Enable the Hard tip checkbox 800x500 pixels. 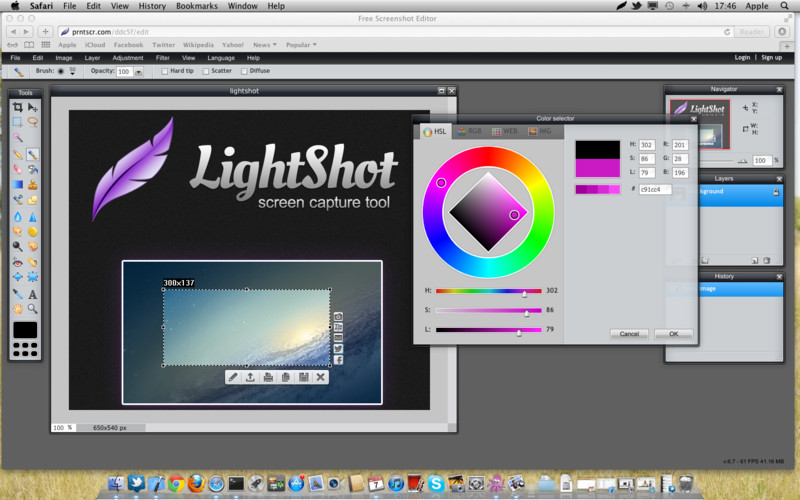point(165,72)
